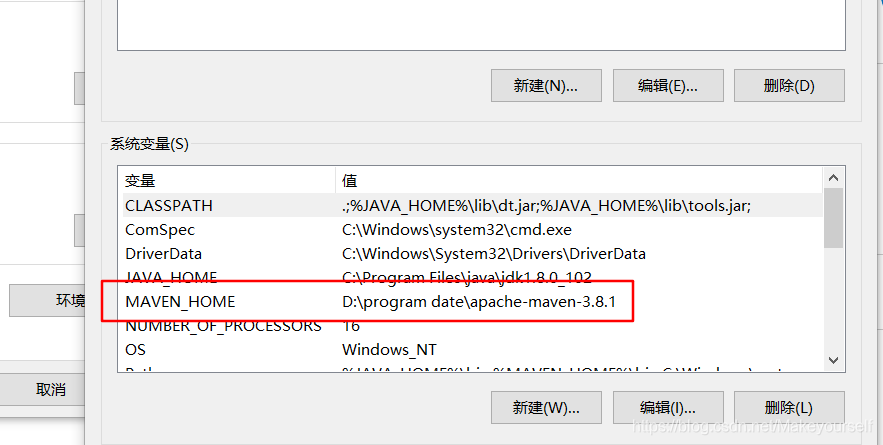Viewport: 883px width, 445px height.
Task: Select the OS variable row
Action: [x=472, y=350]
